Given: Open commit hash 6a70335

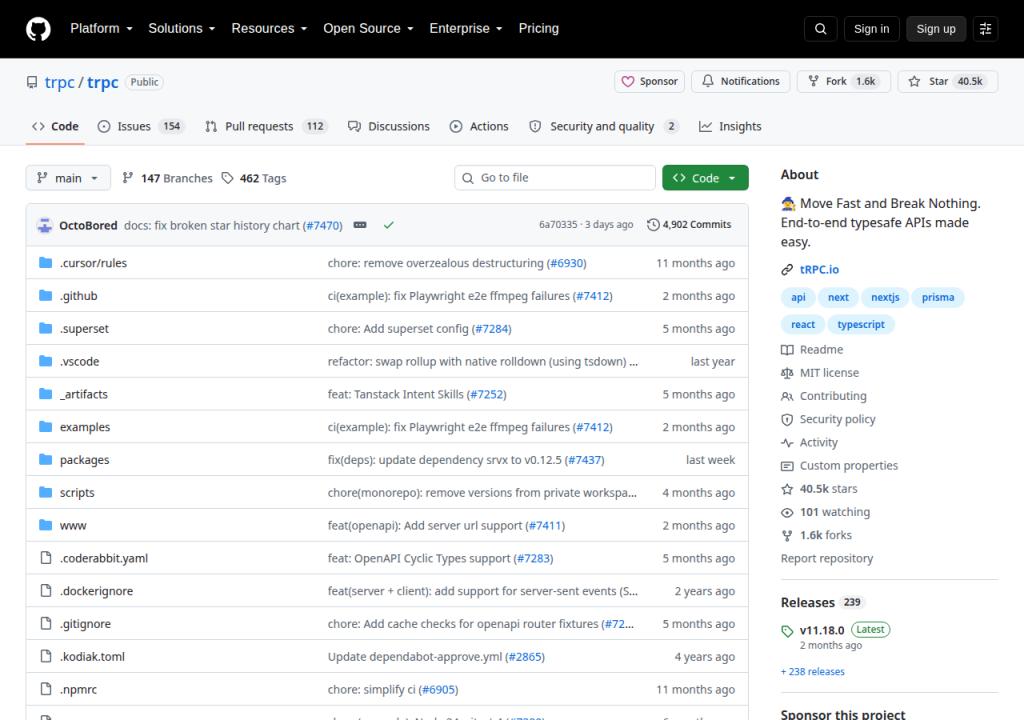Looking at the screenshot, I should 558,225.
